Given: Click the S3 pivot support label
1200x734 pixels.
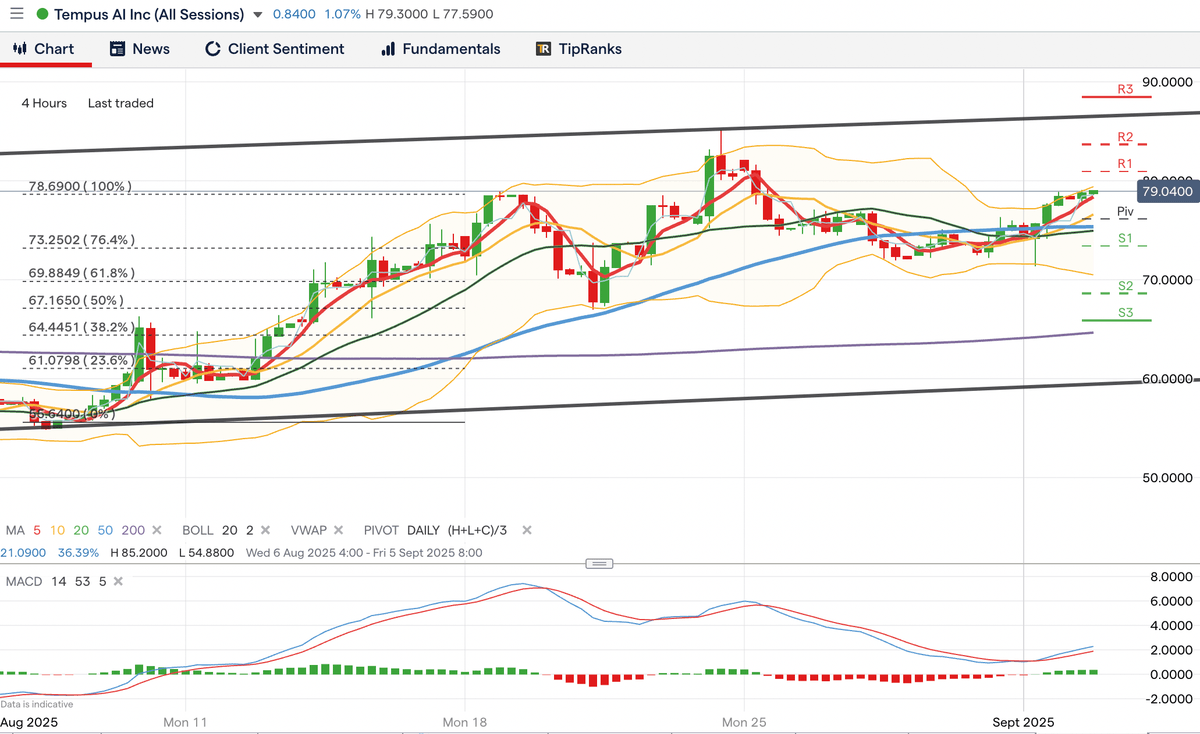Looking at the screenshot, I should (x=1125, y=313).
